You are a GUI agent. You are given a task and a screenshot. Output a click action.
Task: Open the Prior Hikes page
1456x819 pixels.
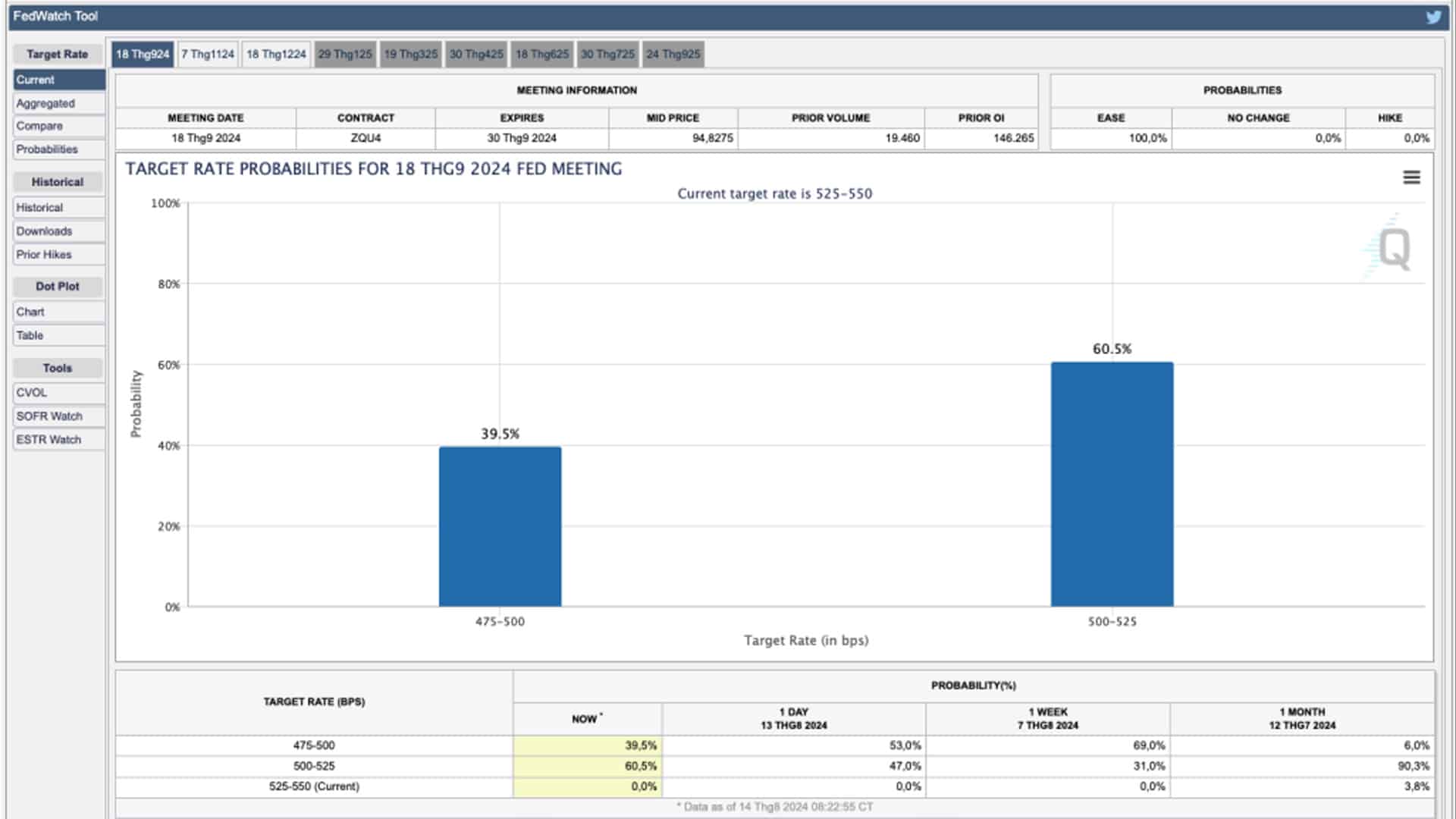pos(59,255)
